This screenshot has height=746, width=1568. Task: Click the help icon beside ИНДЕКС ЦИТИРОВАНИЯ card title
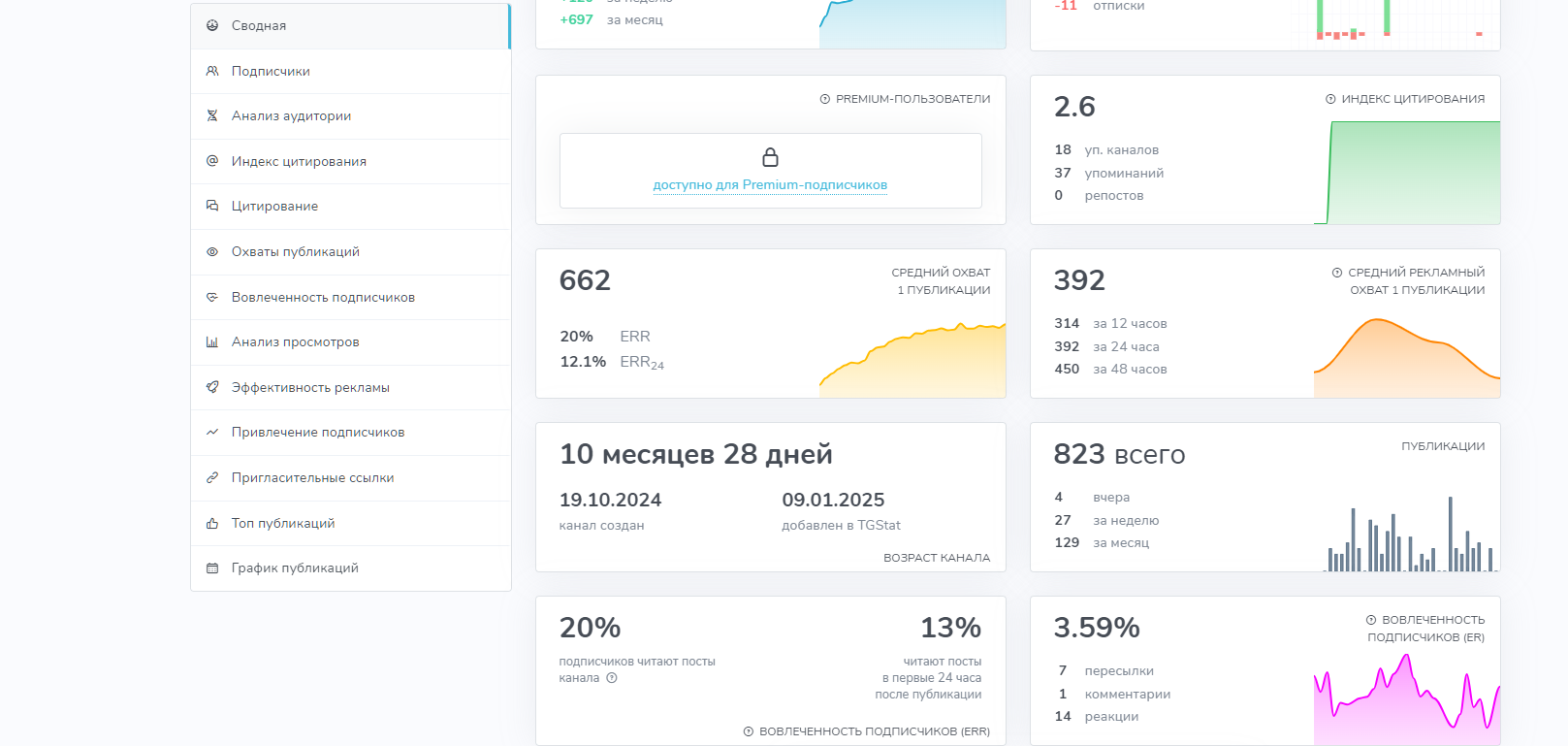pos(1330,99)
